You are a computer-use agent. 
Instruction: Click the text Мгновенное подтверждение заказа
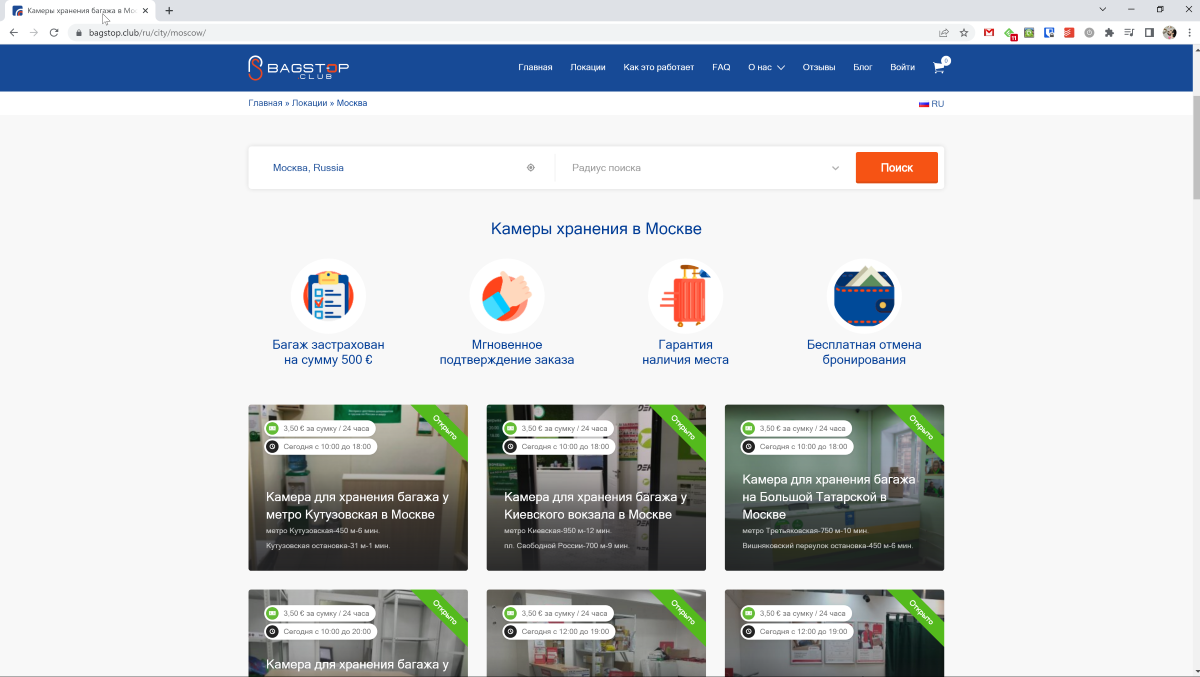507,352
